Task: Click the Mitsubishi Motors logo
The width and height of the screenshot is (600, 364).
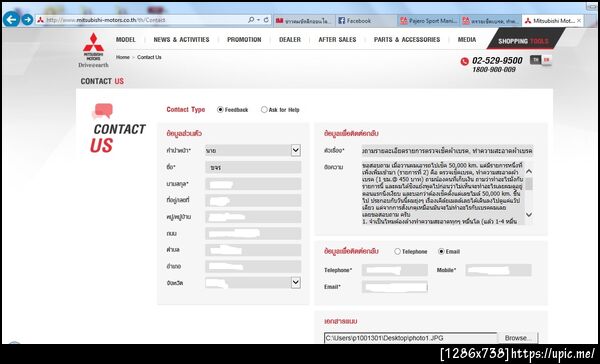Action: tap(93, 50)
